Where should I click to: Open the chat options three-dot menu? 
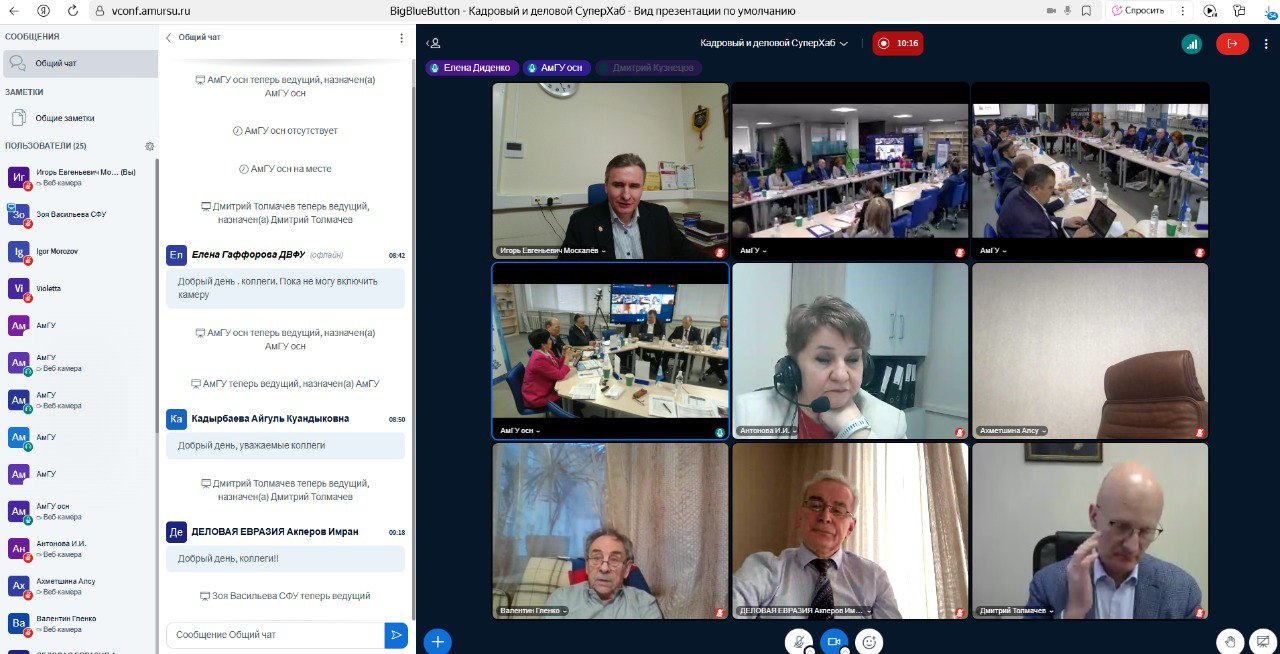coord(402,38)
